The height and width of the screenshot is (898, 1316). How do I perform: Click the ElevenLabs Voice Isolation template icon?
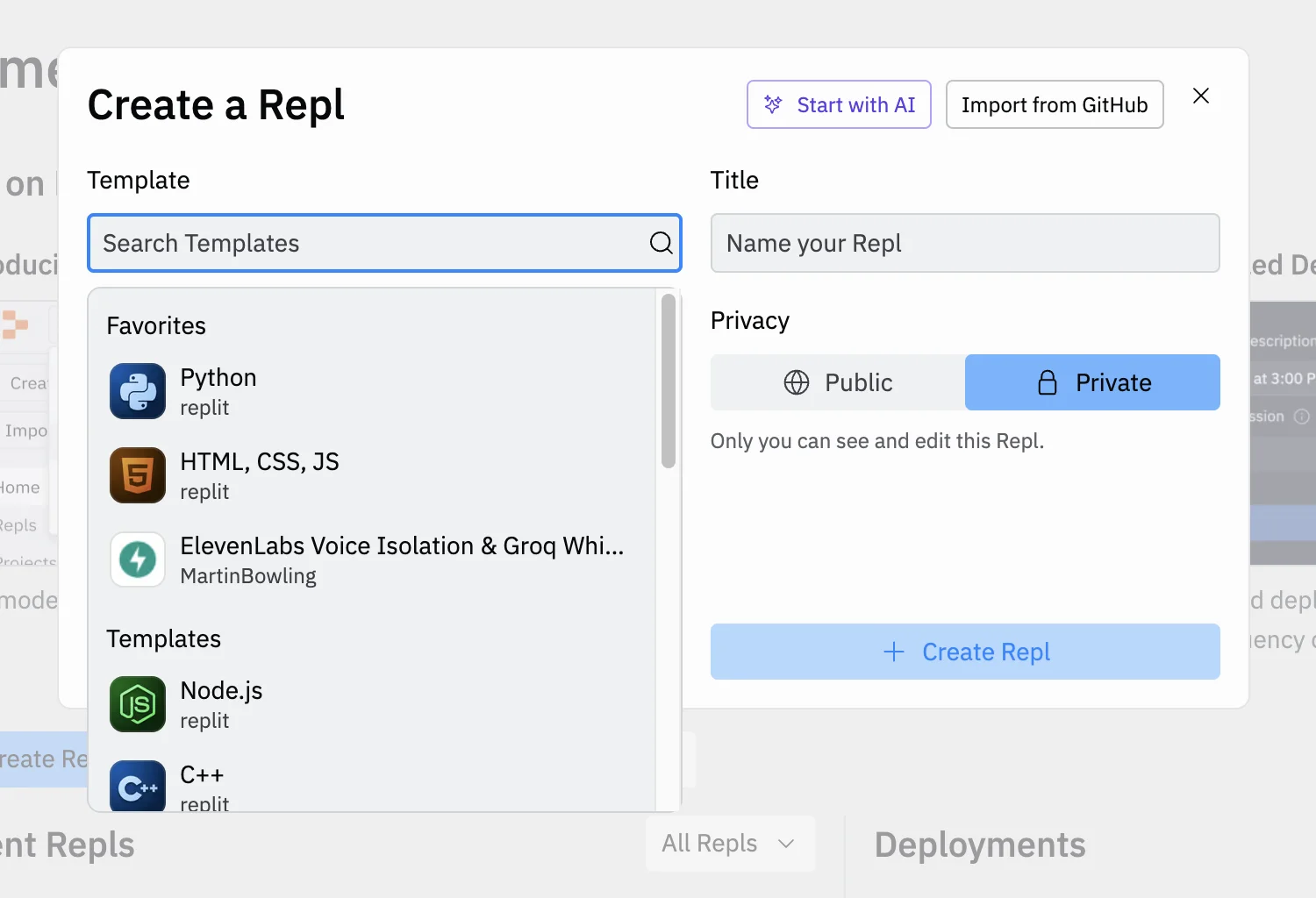click(138, 559)
